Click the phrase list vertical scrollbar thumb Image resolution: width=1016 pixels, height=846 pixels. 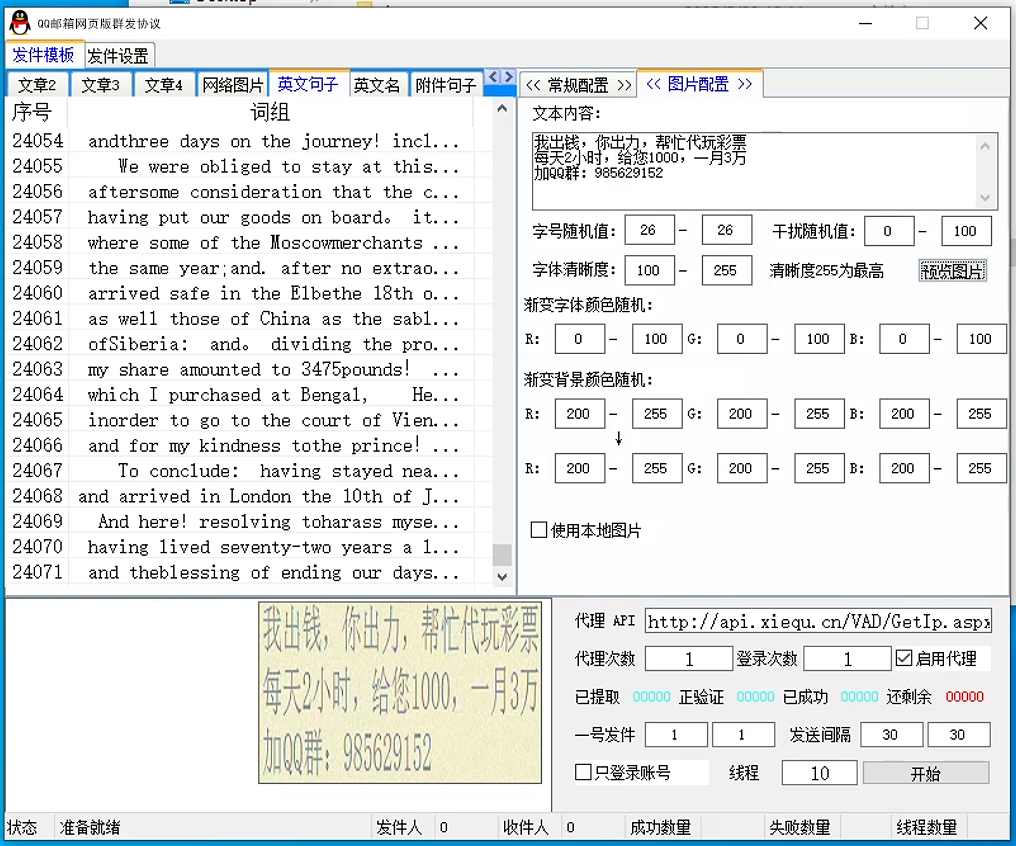coord(502,555)
